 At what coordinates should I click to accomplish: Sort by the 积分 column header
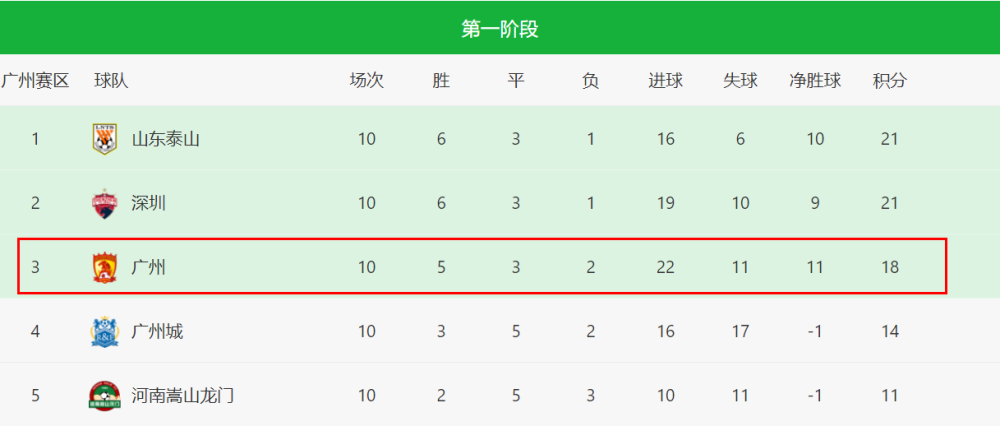point(890,81)
